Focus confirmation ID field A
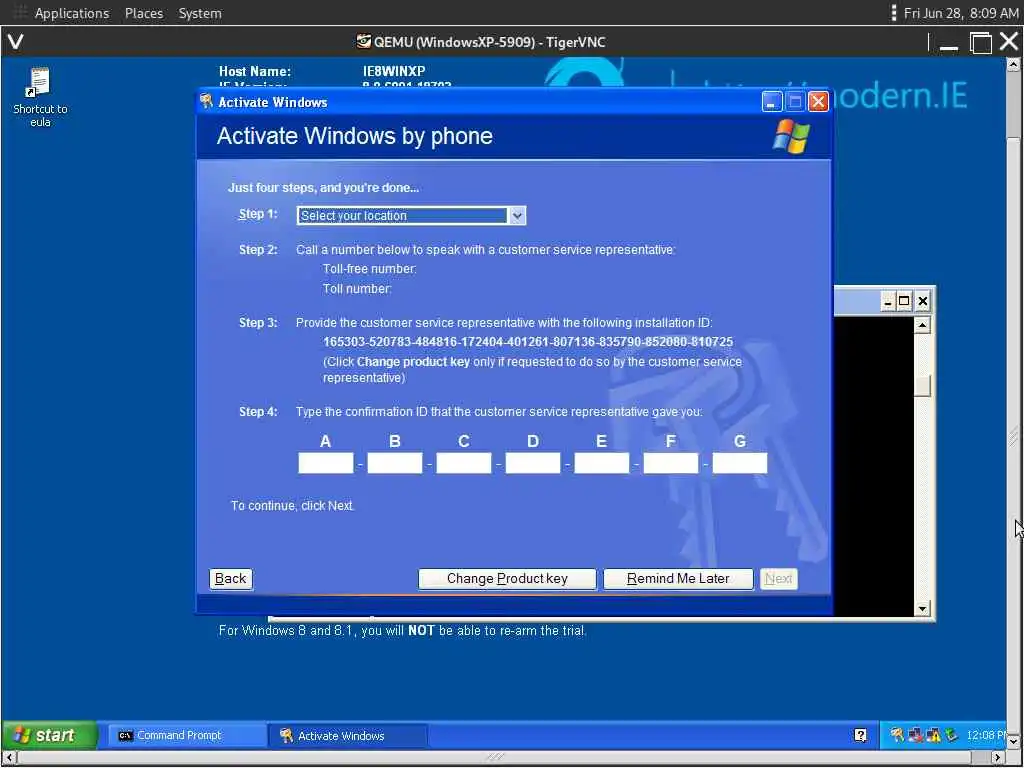 [x=326, y=463]
